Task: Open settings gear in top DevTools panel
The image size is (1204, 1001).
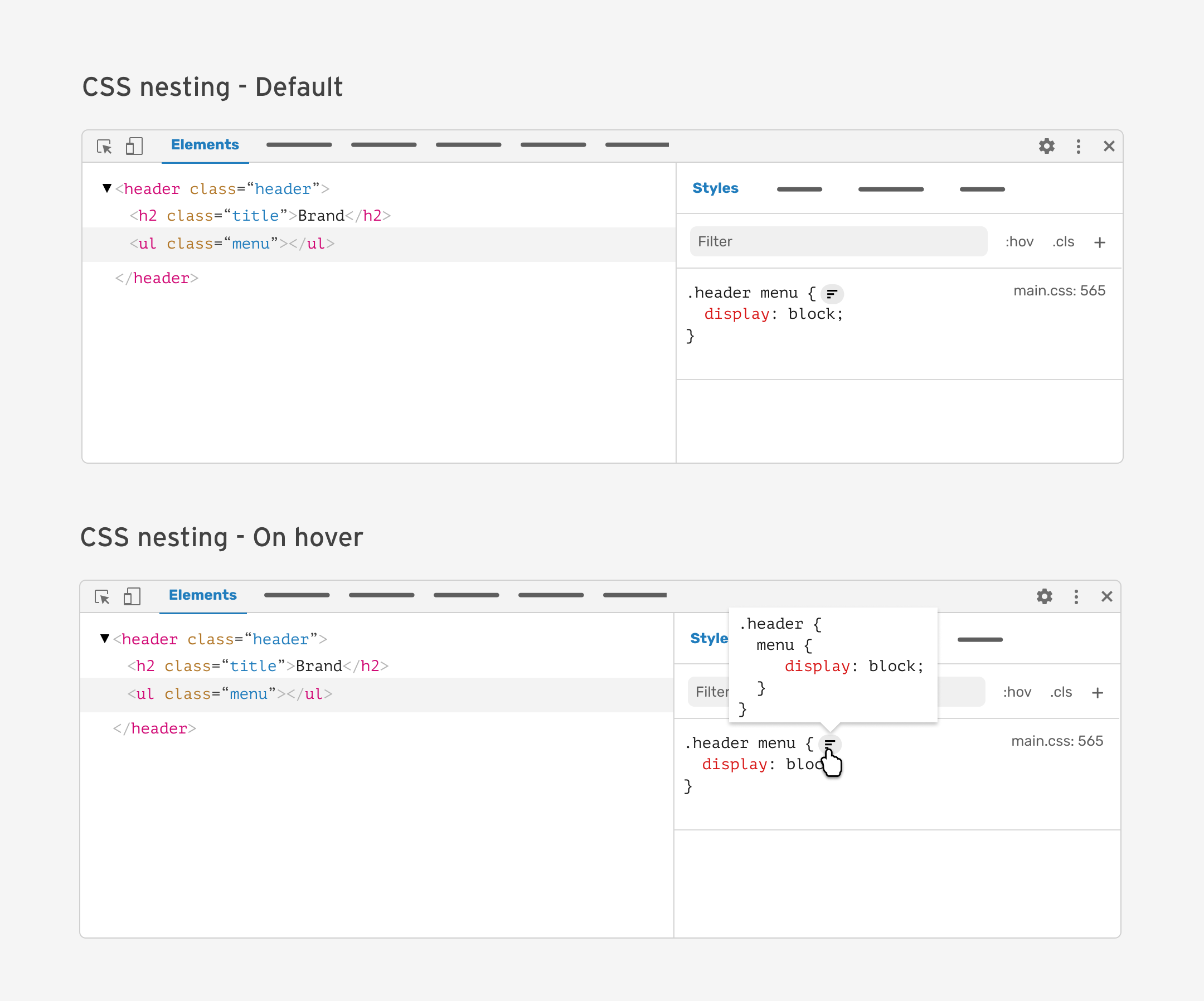Action: tap(1046, 146)
